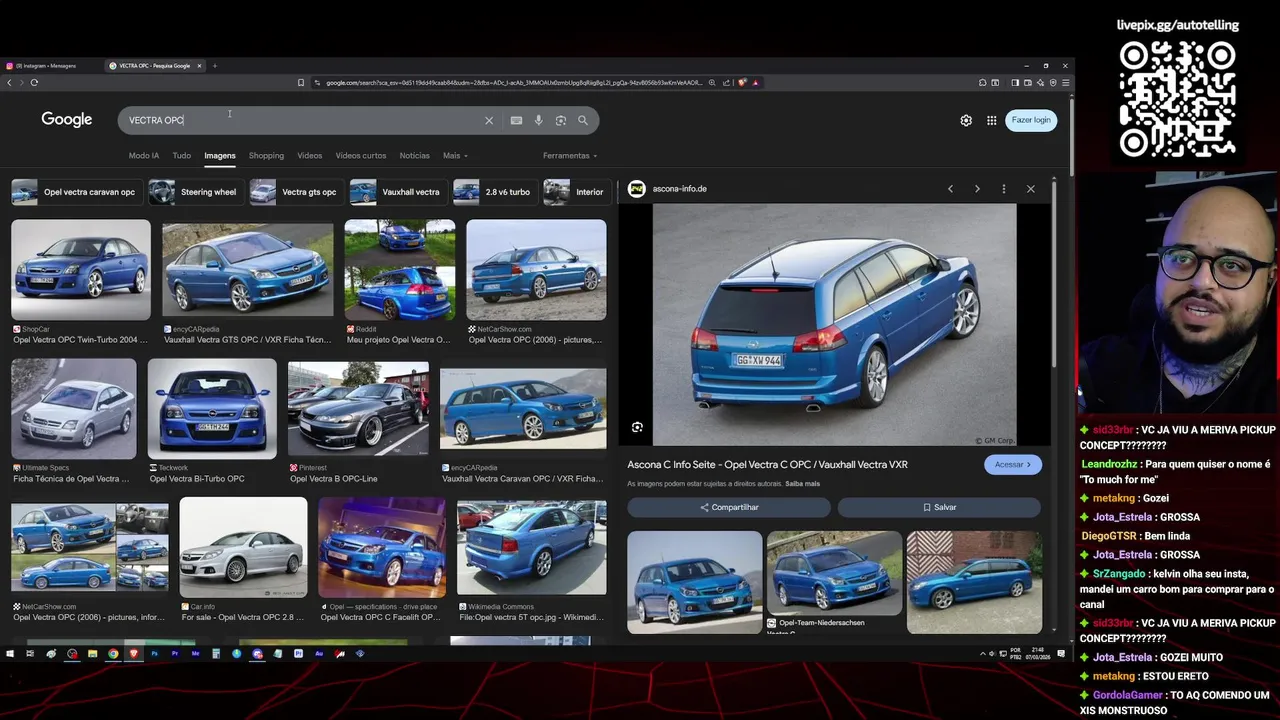Open Reddit Meu projeto Opel Vectra thumbnail

400,270
